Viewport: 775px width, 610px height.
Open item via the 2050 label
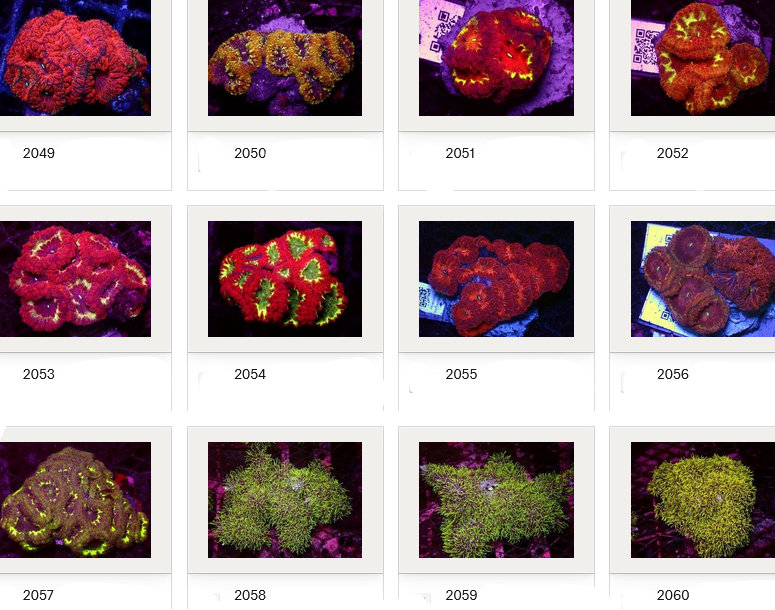point(250,153)
